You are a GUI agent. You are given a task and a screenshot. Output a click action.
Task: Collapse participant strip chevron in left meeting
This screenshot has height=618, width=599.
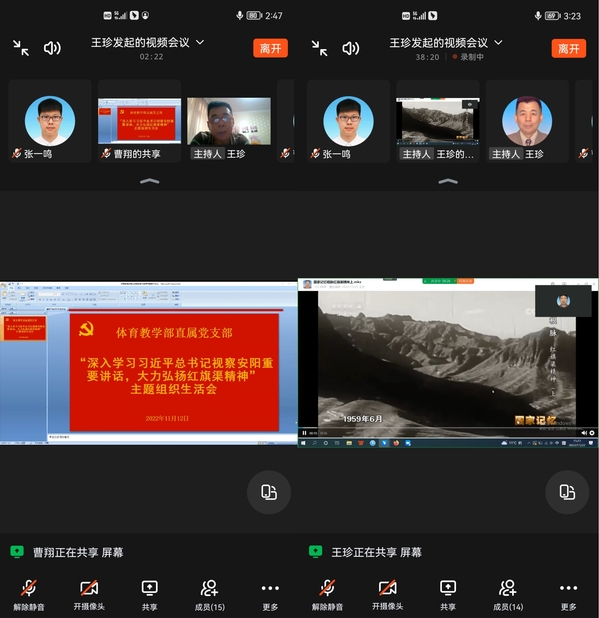tap(150, 181)
